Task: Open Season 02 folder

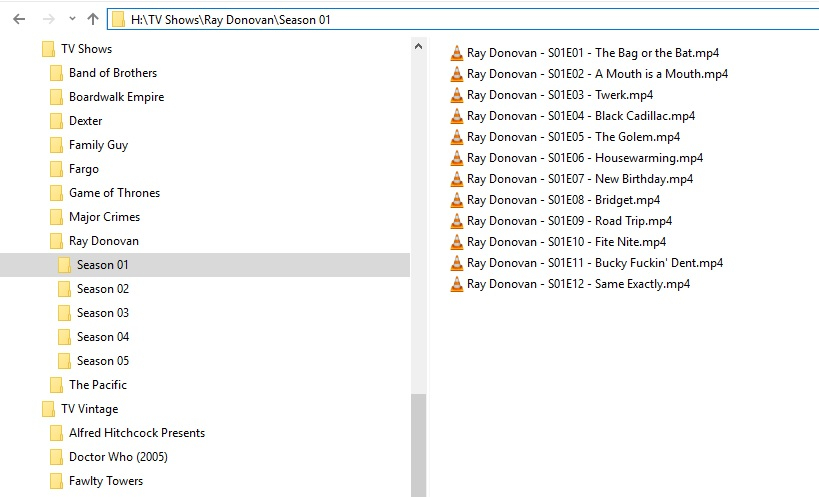Action: (103, 289)
